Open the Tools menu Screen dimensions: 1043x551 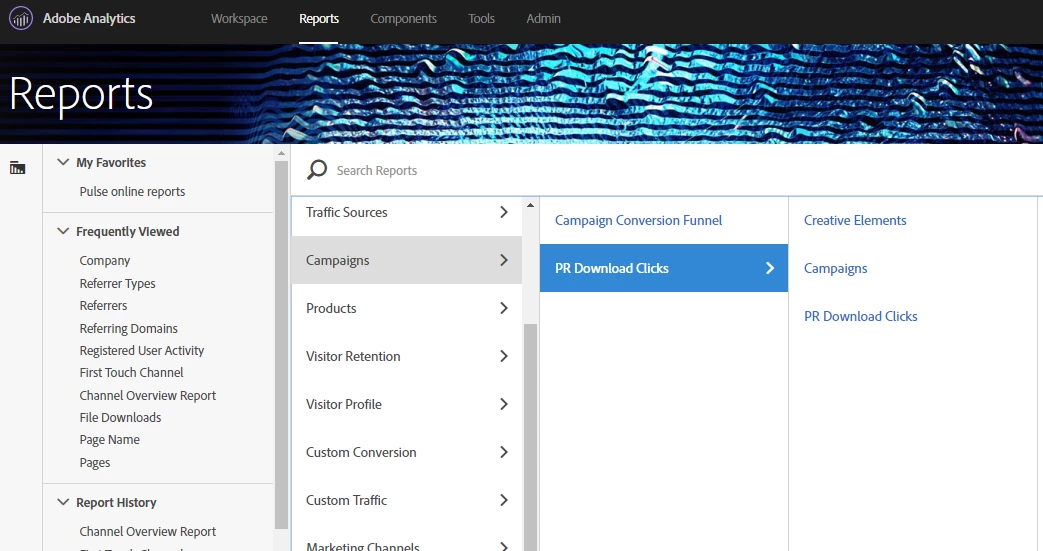(x=481, y=19)
